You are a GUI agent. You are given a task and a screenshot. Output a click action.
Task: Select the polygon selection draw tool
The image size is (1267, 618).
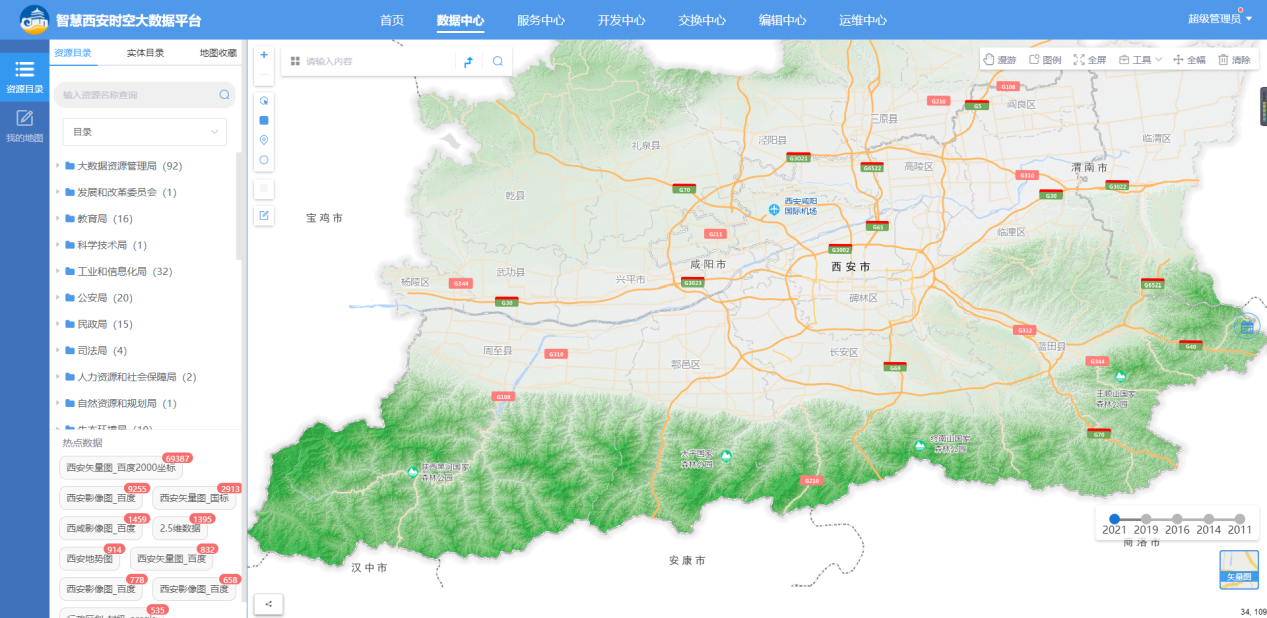(264, 101)
